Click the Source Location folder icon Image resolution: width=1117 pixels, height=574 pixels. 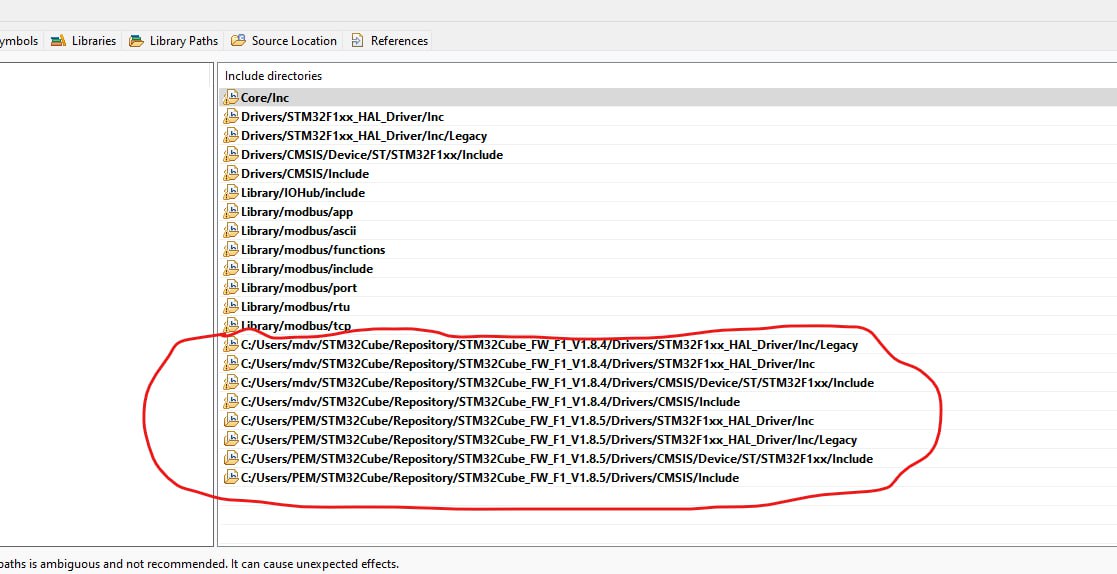pos(238,41)
